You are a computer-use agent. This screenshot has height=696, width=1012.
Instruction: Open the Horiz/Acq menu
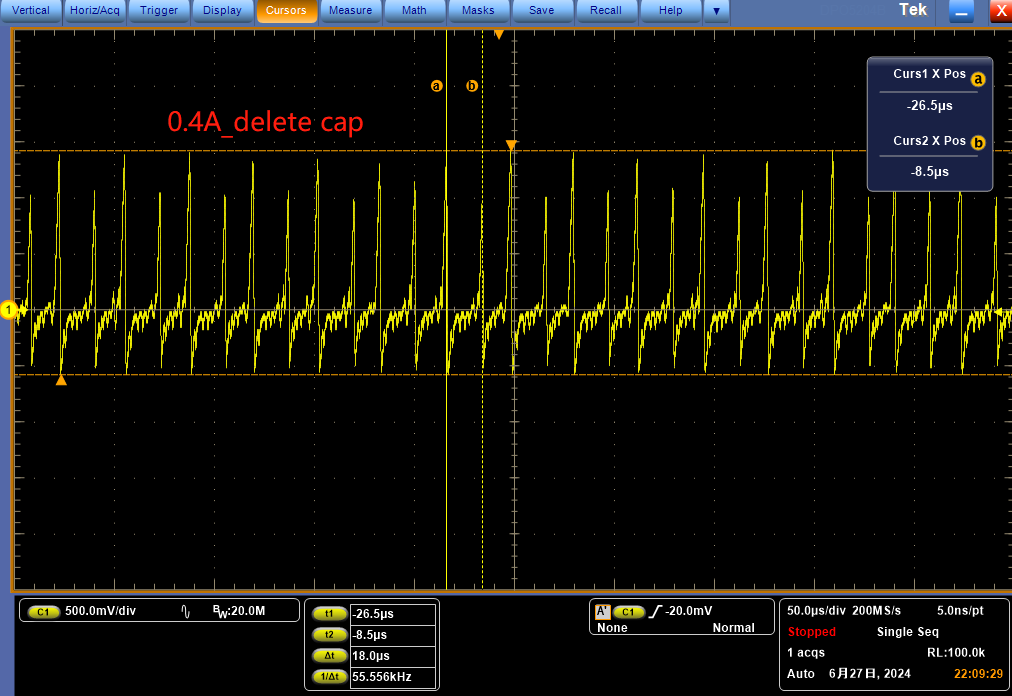point(95,10)
